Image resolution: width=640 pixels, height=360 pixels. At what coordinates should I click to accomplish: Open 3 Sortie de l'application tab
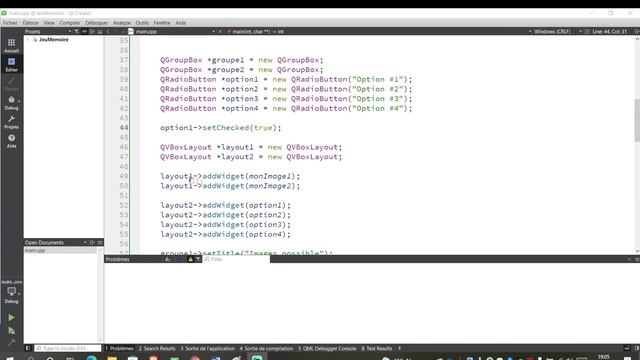pyautogui.click(x=208, y=348)
